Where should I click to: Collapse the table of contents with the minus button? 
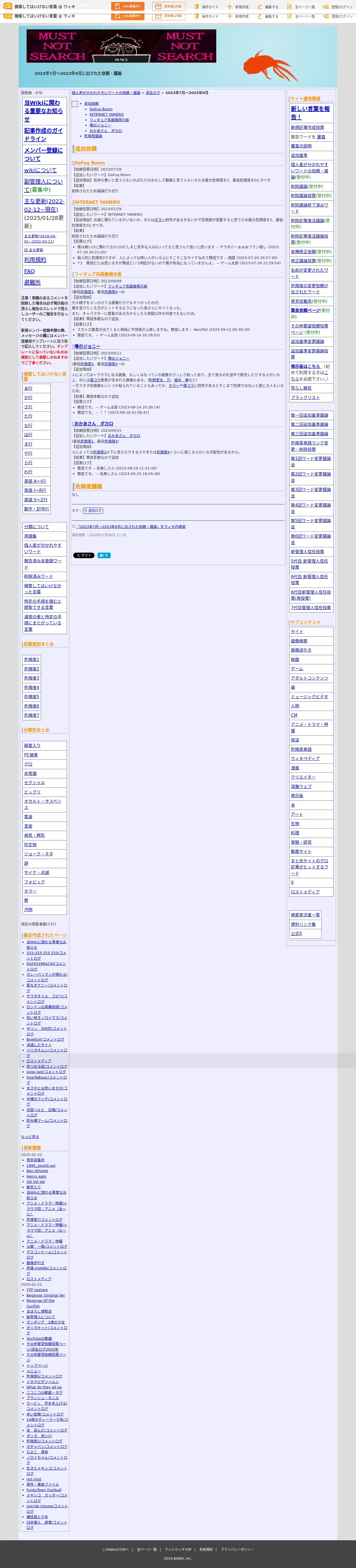[x=75, y=104]
